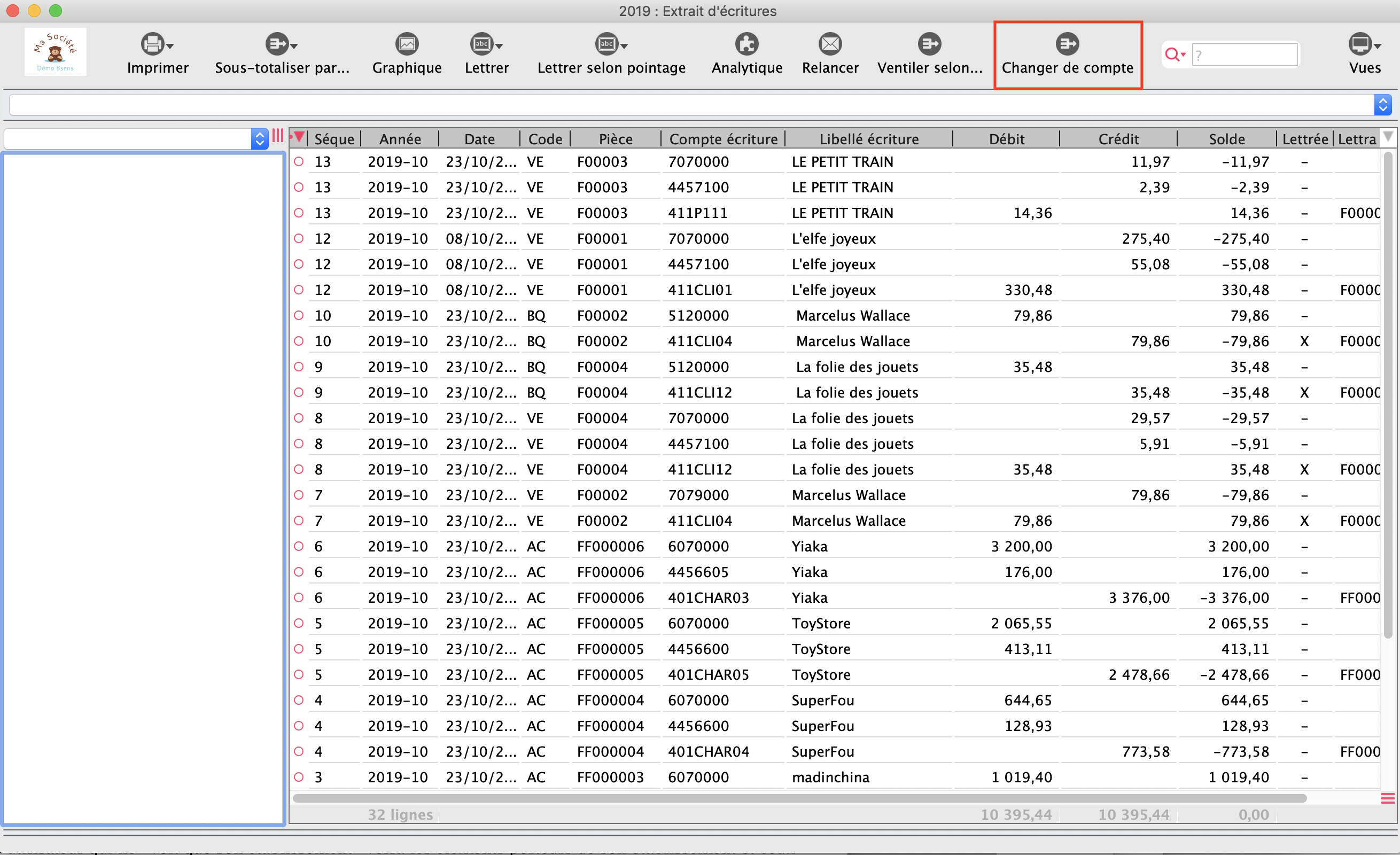Screen dimensions: 1400x855
Task: Expand the Sous-totaliser dropdown arrow
Action: pos(294,46)
